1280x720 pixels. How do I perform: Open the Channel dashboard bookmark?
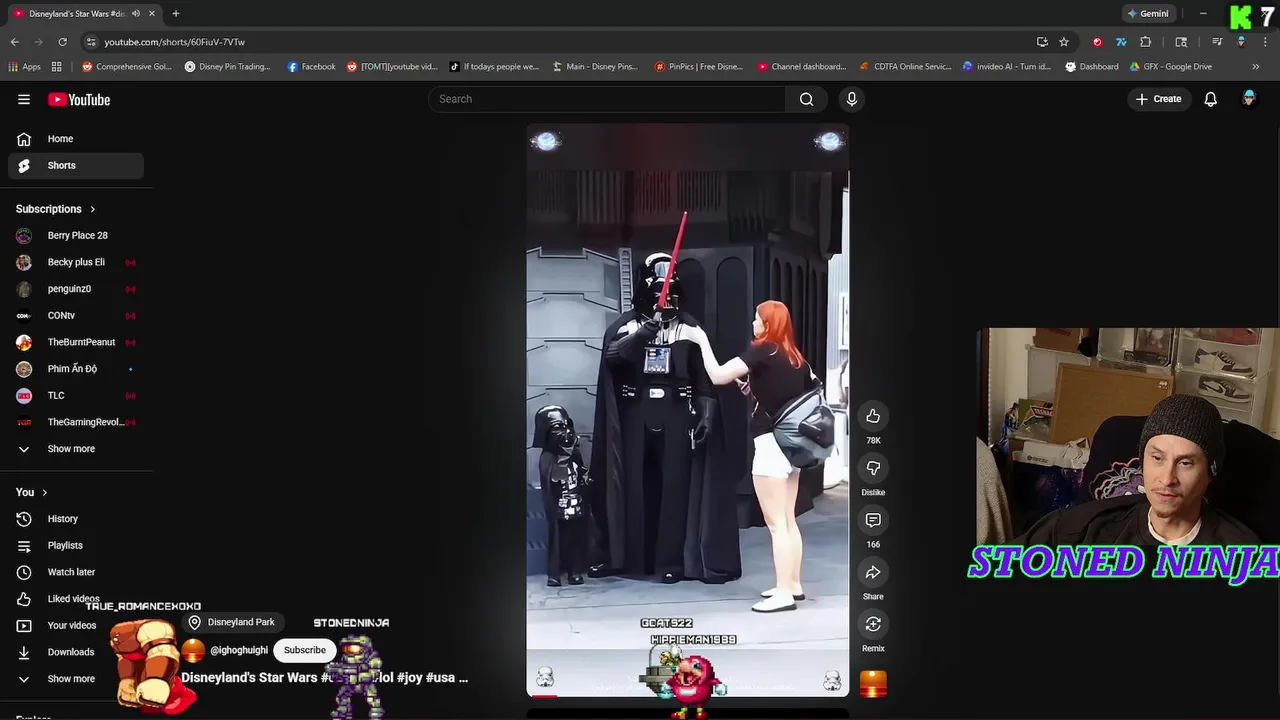pyautogui.click(x=802, y=67)
